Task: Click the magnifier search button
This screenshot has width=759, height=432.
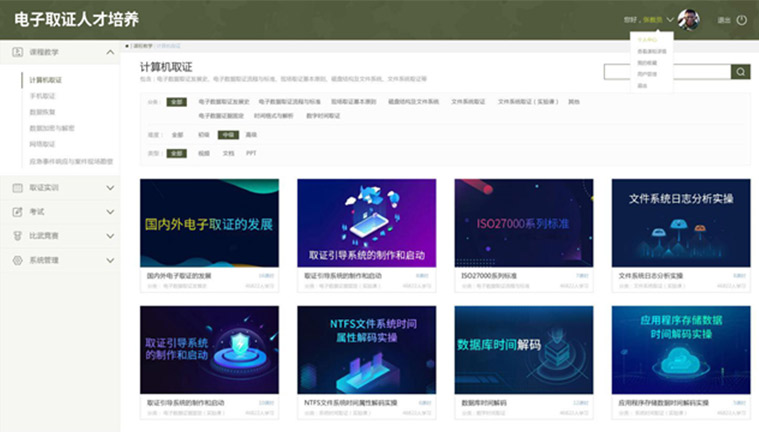Action: [x=741, y=72]
